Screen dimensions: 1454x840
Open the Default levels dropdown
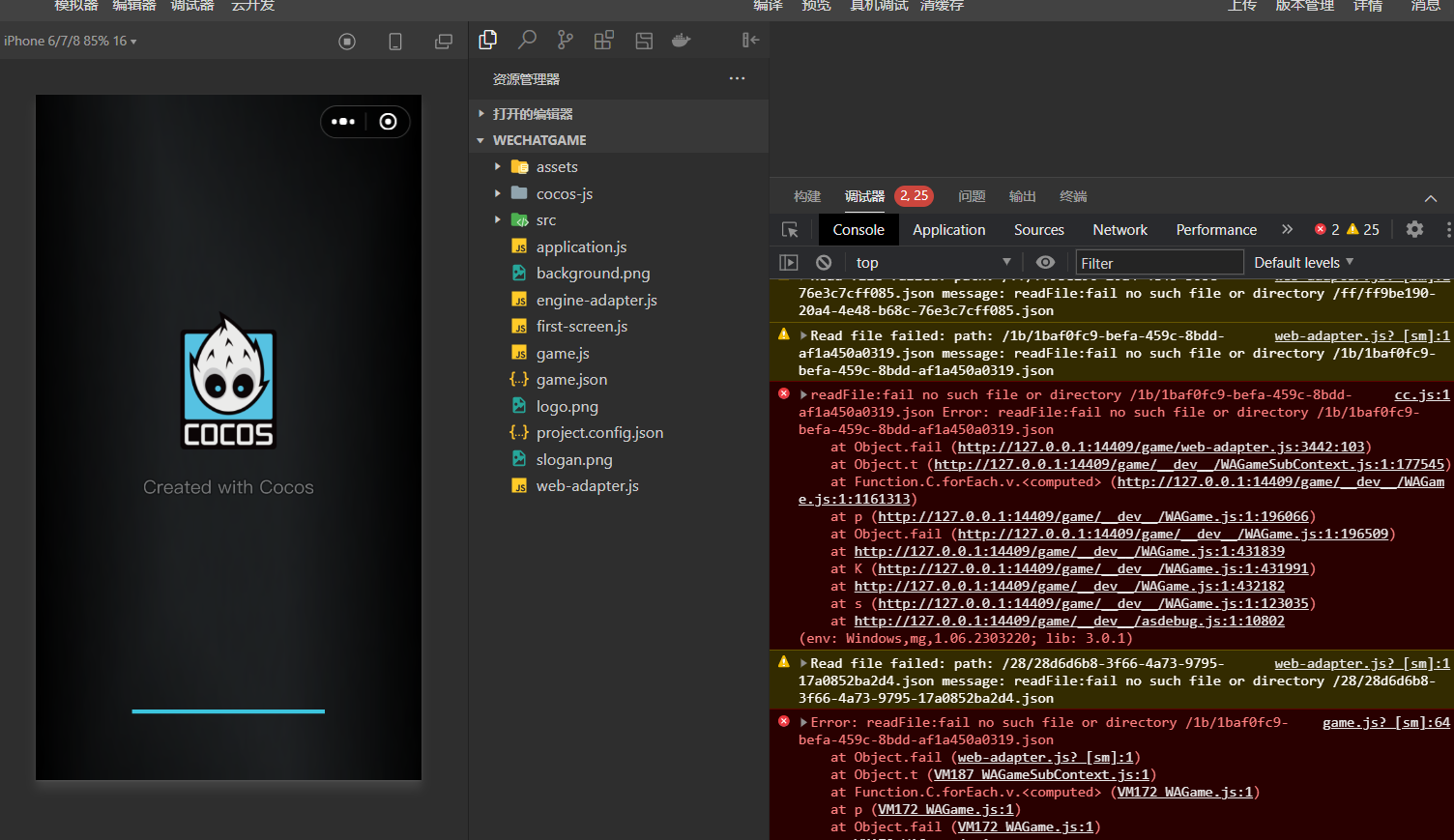click(x=1303, y=262)
